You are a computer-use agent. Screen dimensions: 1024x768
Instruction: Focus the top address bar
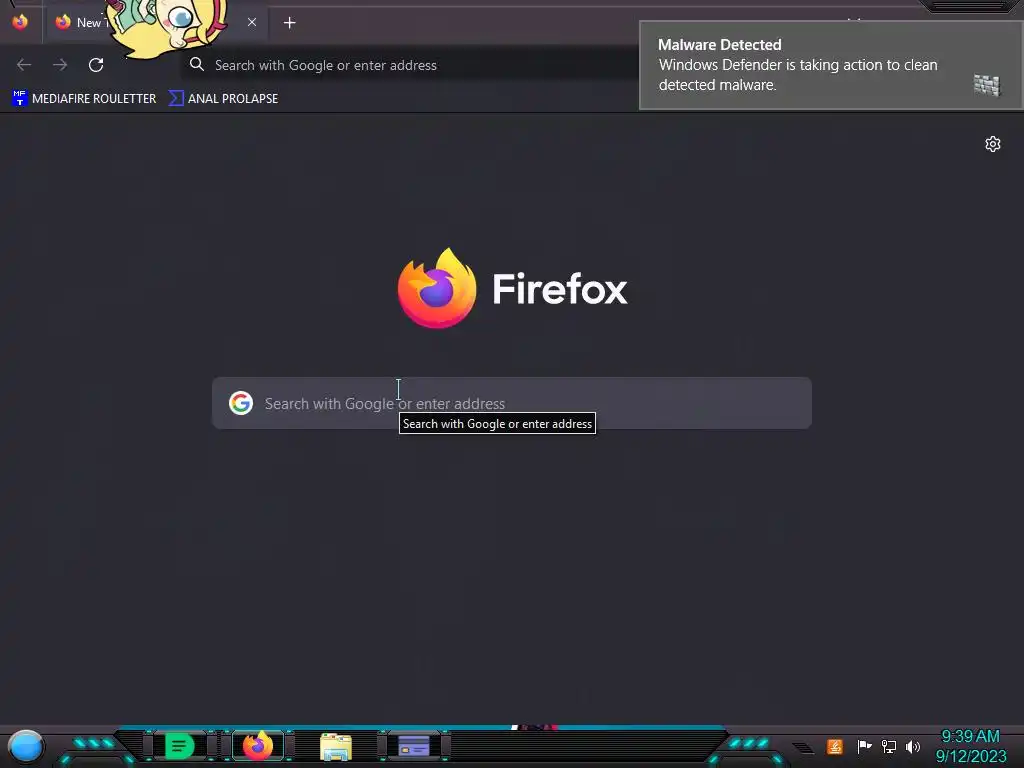[x=411, y=65]
